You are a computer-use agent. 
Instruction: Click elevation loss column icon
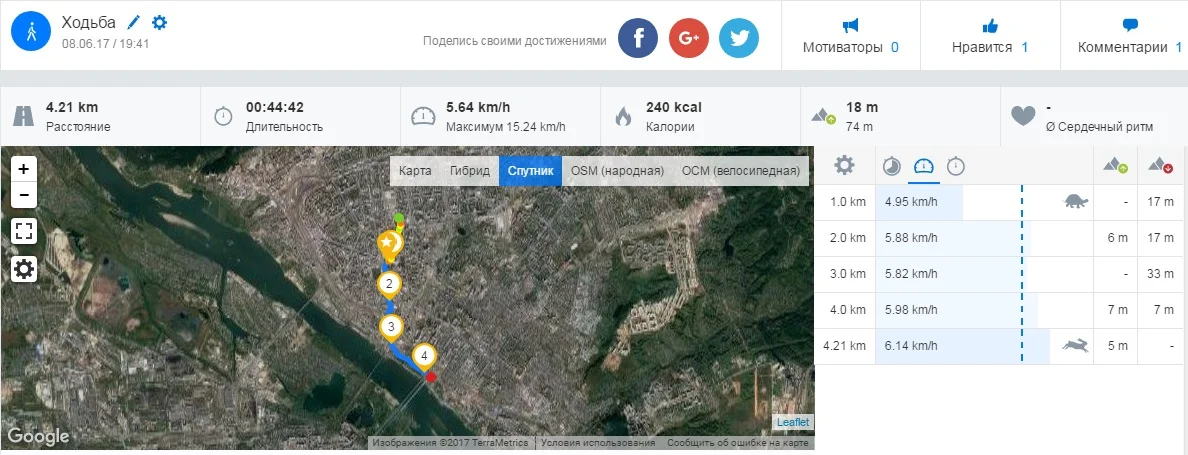point(1159,165)
